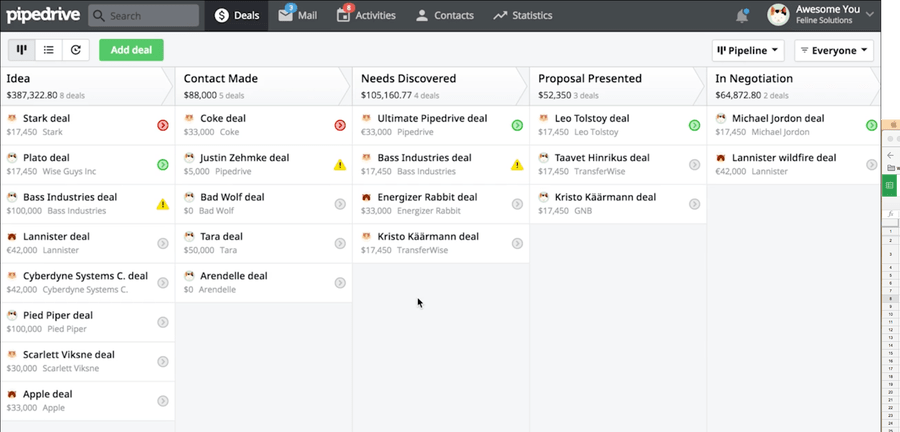The image size is (900, 432).
Task: Click activity icon on Pied Piper deal
Action: click(163, 322)
